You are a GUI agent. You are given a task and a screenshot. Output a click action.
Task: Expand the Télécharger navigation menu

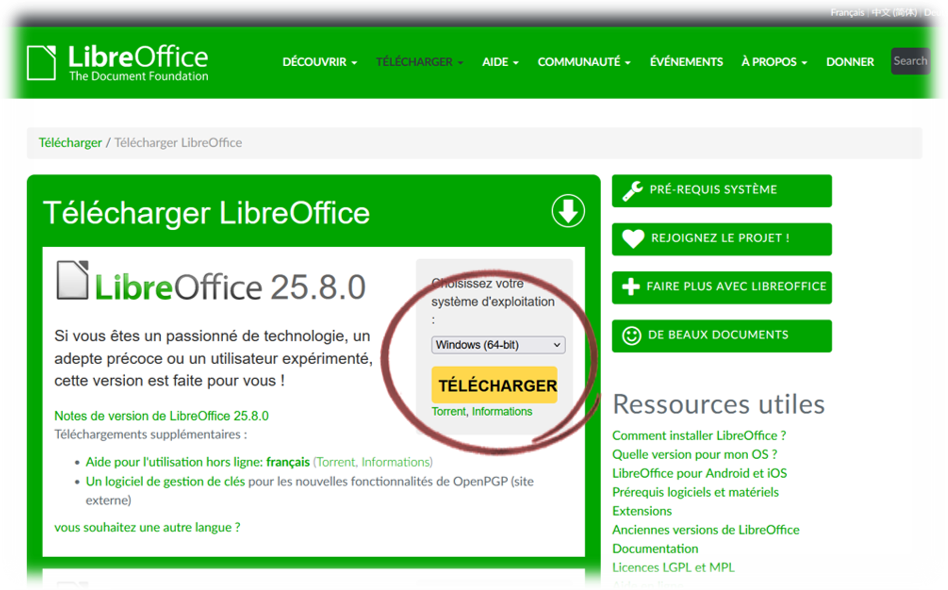[x=419, y=62]
